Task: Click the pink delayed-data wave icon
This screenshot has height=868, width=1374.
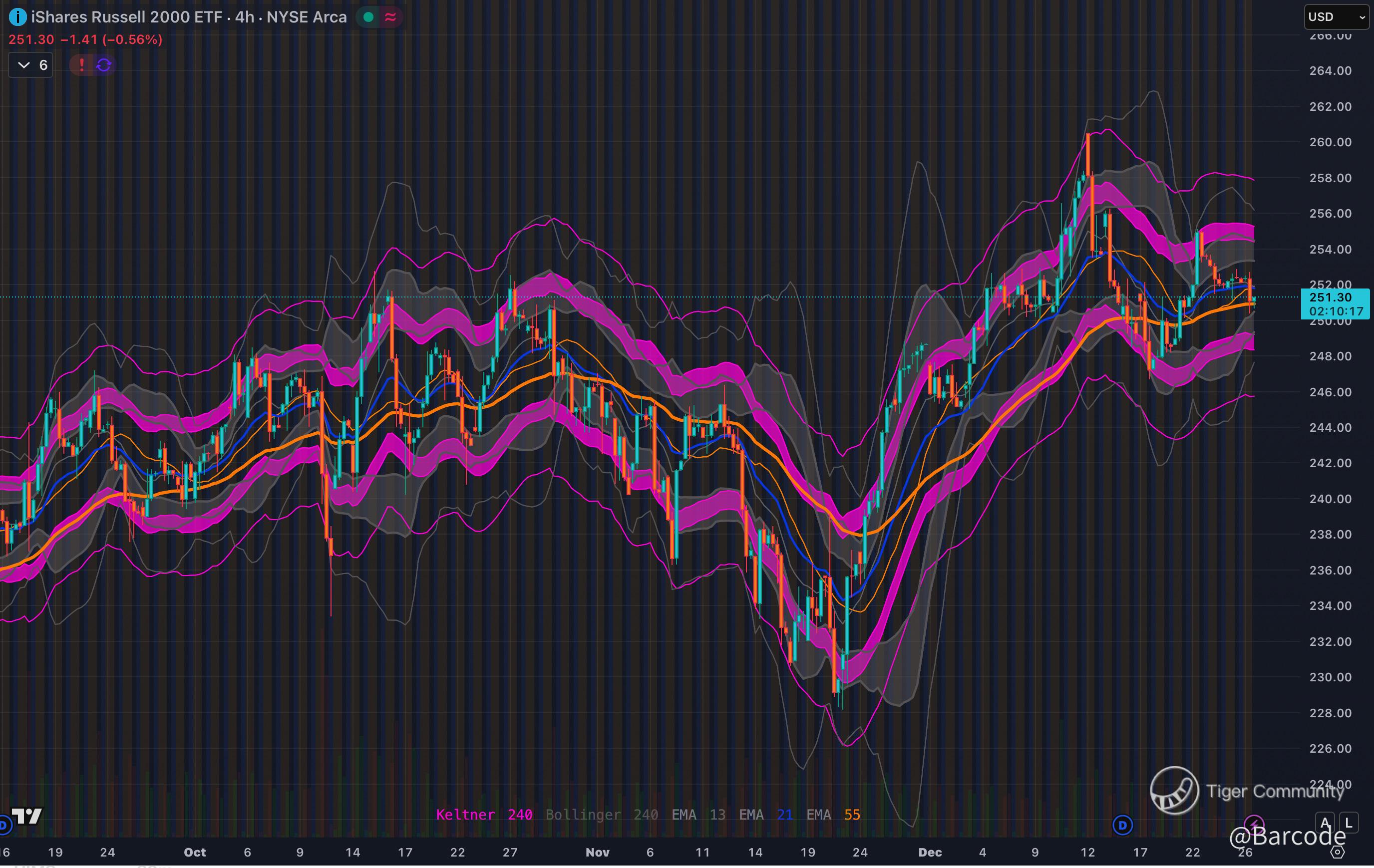Action: click(391, 17)
